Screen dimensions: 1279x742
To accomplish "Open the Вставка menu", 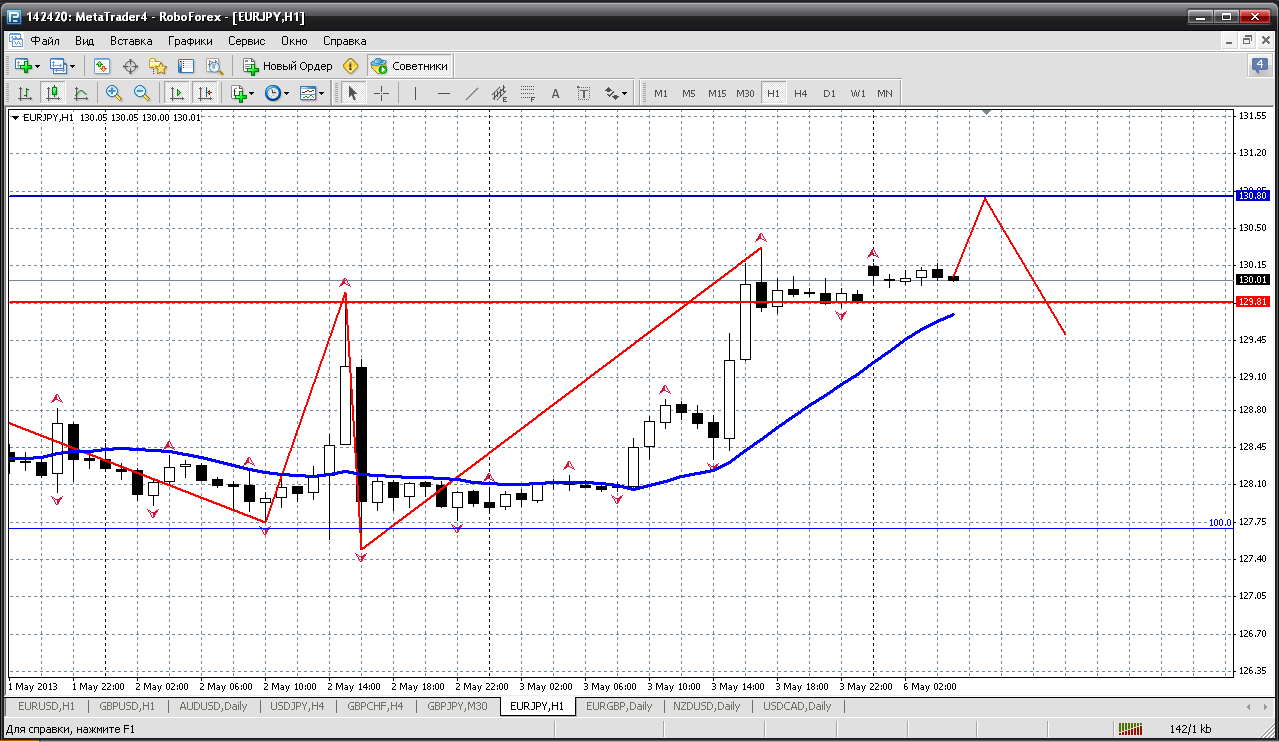I will pos(131,41).
